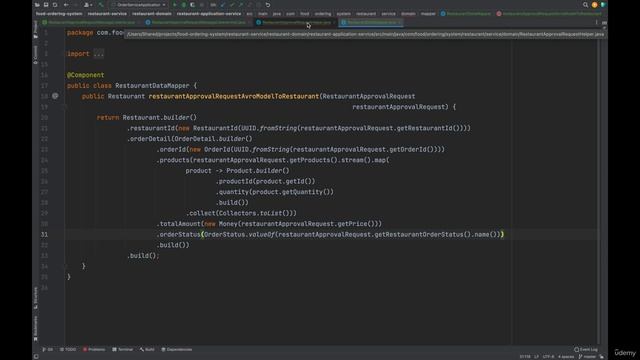Switch to the first editor tab

pyautogui.click(x=91, y=22)
